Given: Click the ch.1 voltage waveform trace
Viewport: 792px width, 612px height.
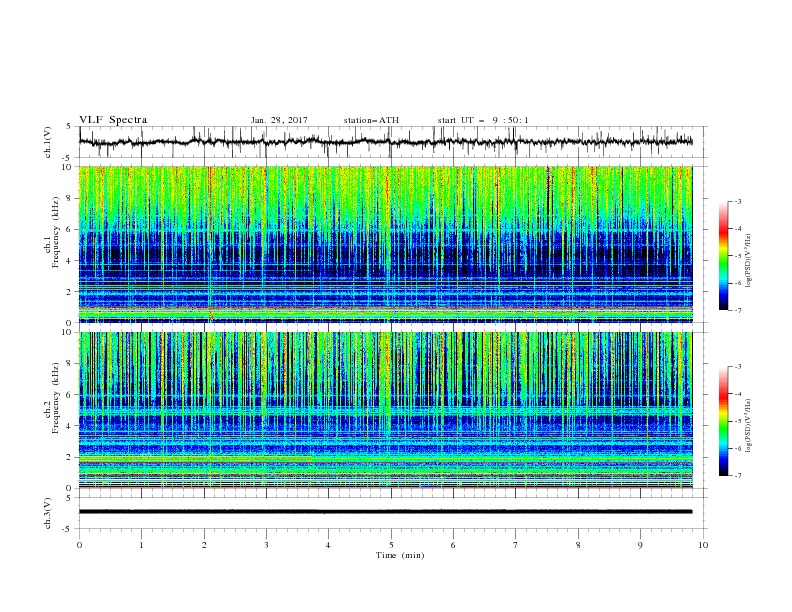Looking at the screenshot, I should click(x=385, y=142).
